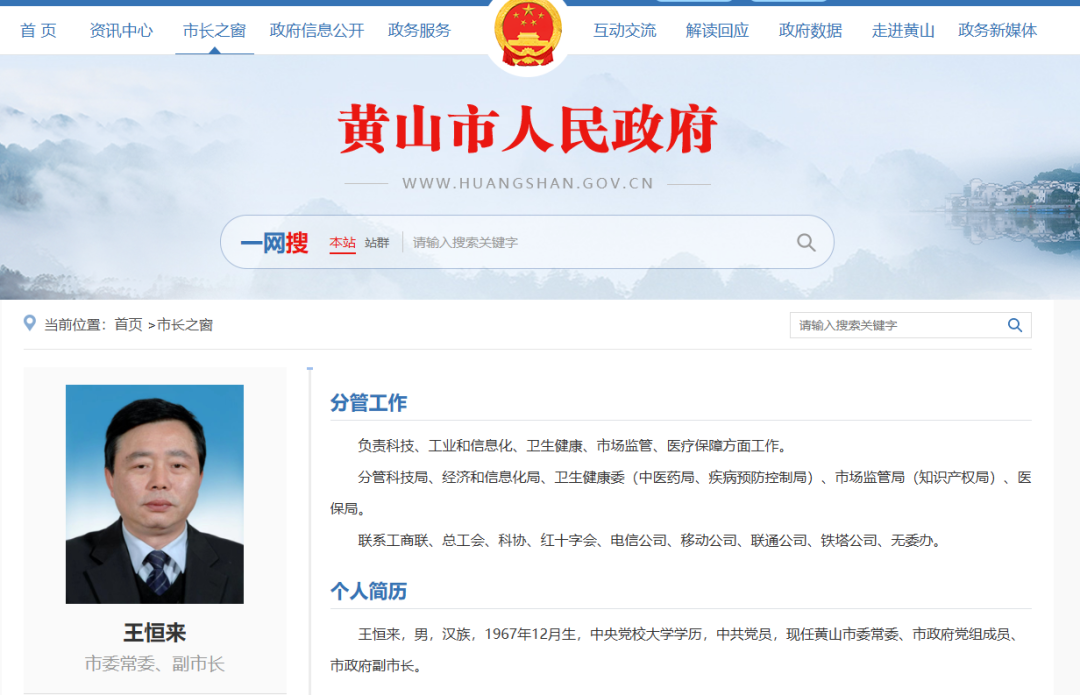Open the 市长之窗 tab
The width and height of the screenshot is (1080, 695).
[x=214, y=30]
